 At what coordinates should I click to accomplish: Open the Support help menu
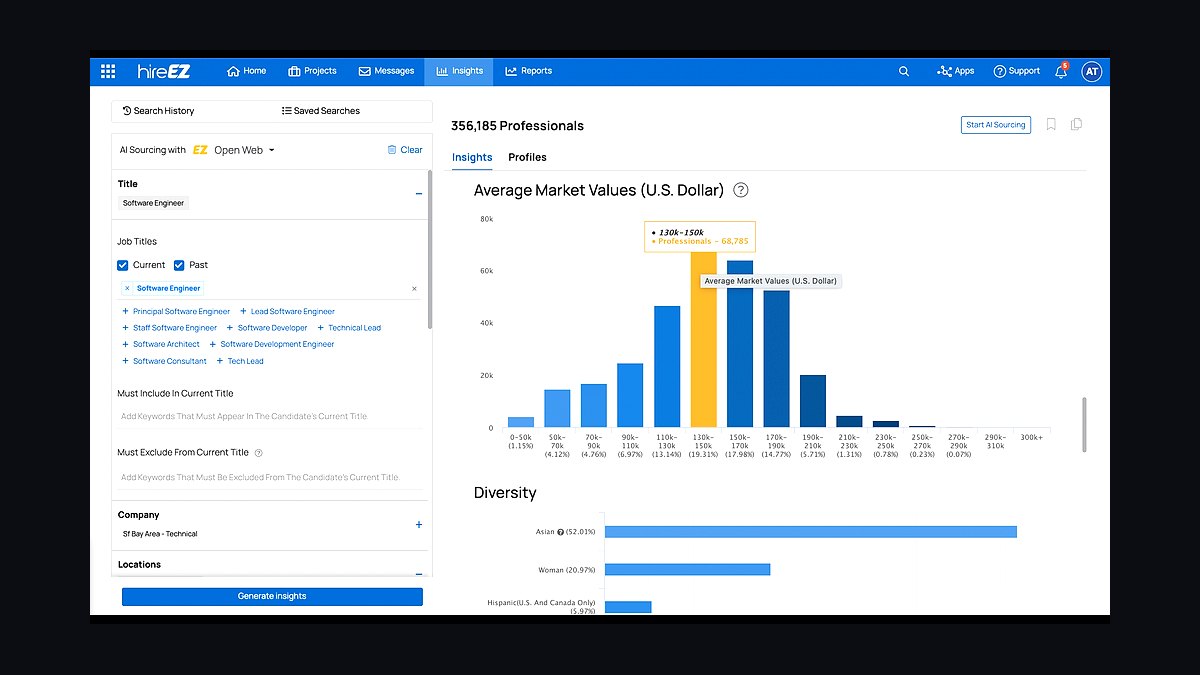(x=1016, y=71)
